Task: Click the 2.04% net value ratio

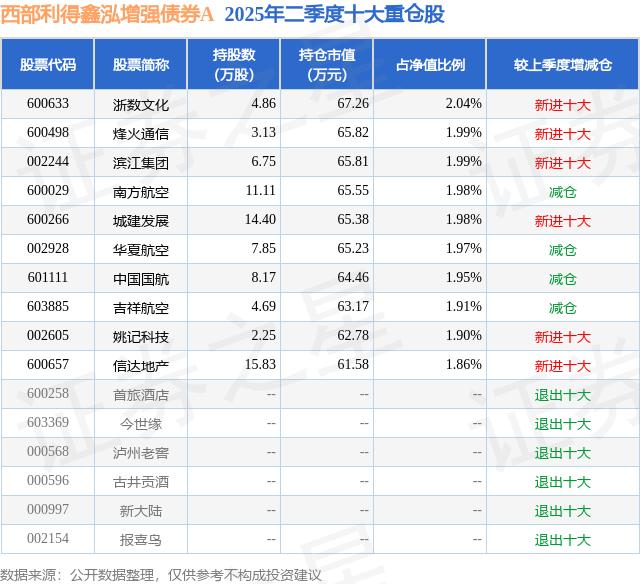Action: (x=463, y=104)
